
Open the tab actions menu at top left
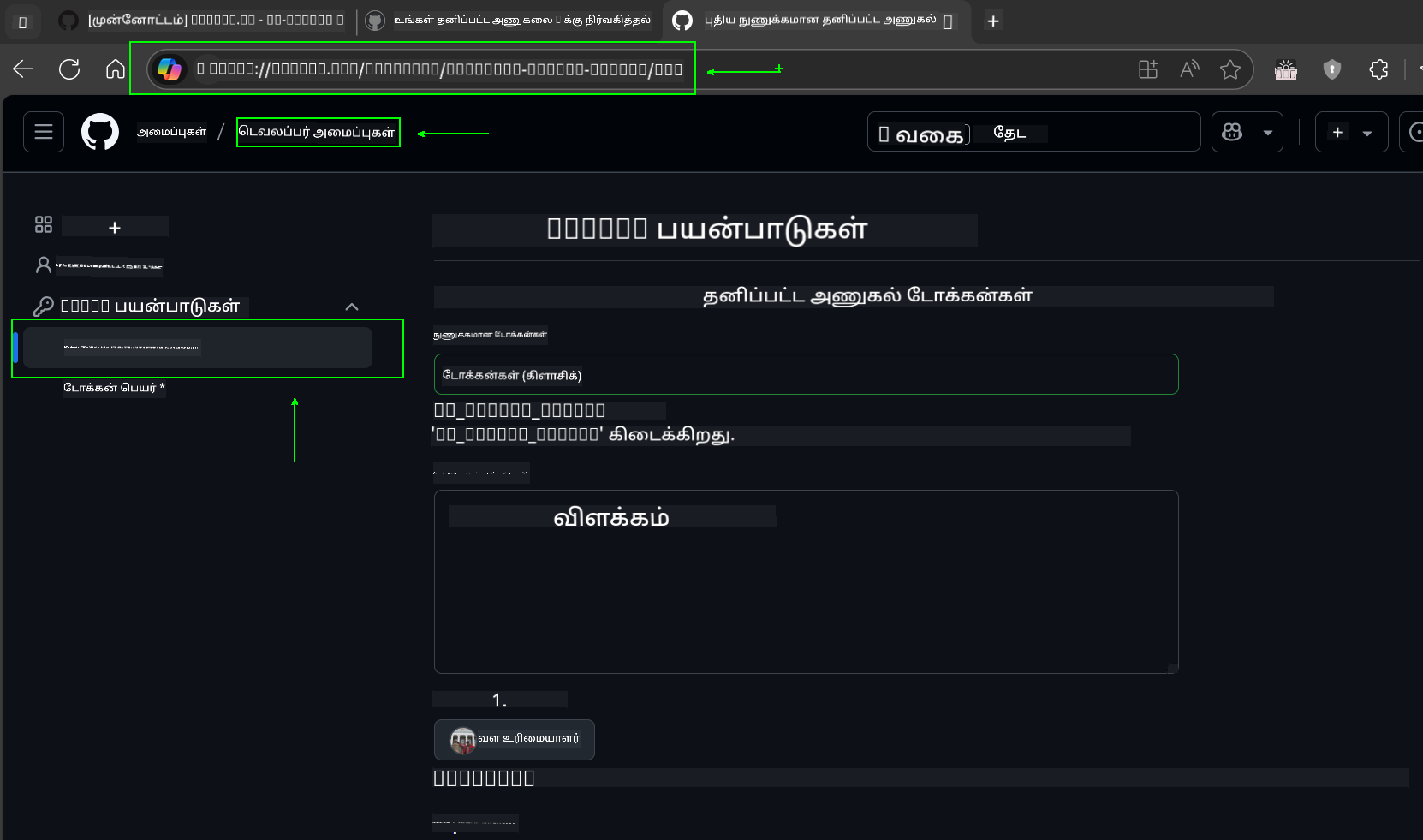[x=23, y=22]
